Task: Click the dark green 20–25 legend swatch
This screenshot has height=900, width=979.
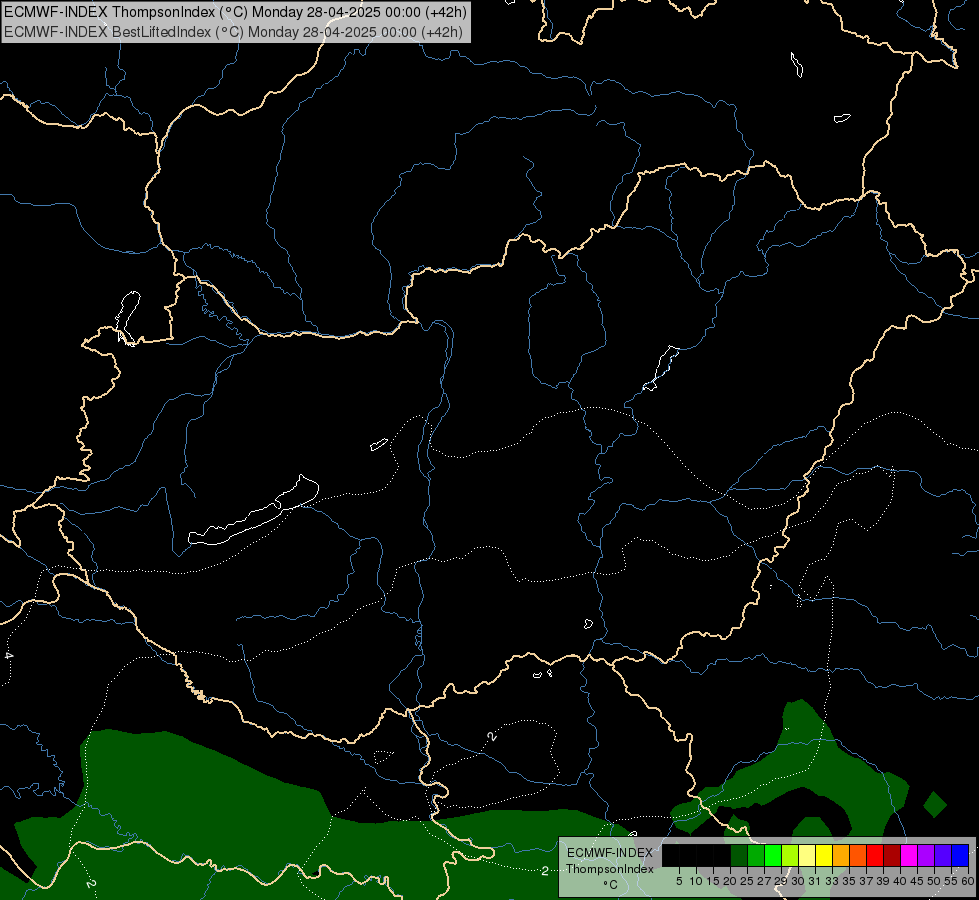Action: tap(739, 855)
